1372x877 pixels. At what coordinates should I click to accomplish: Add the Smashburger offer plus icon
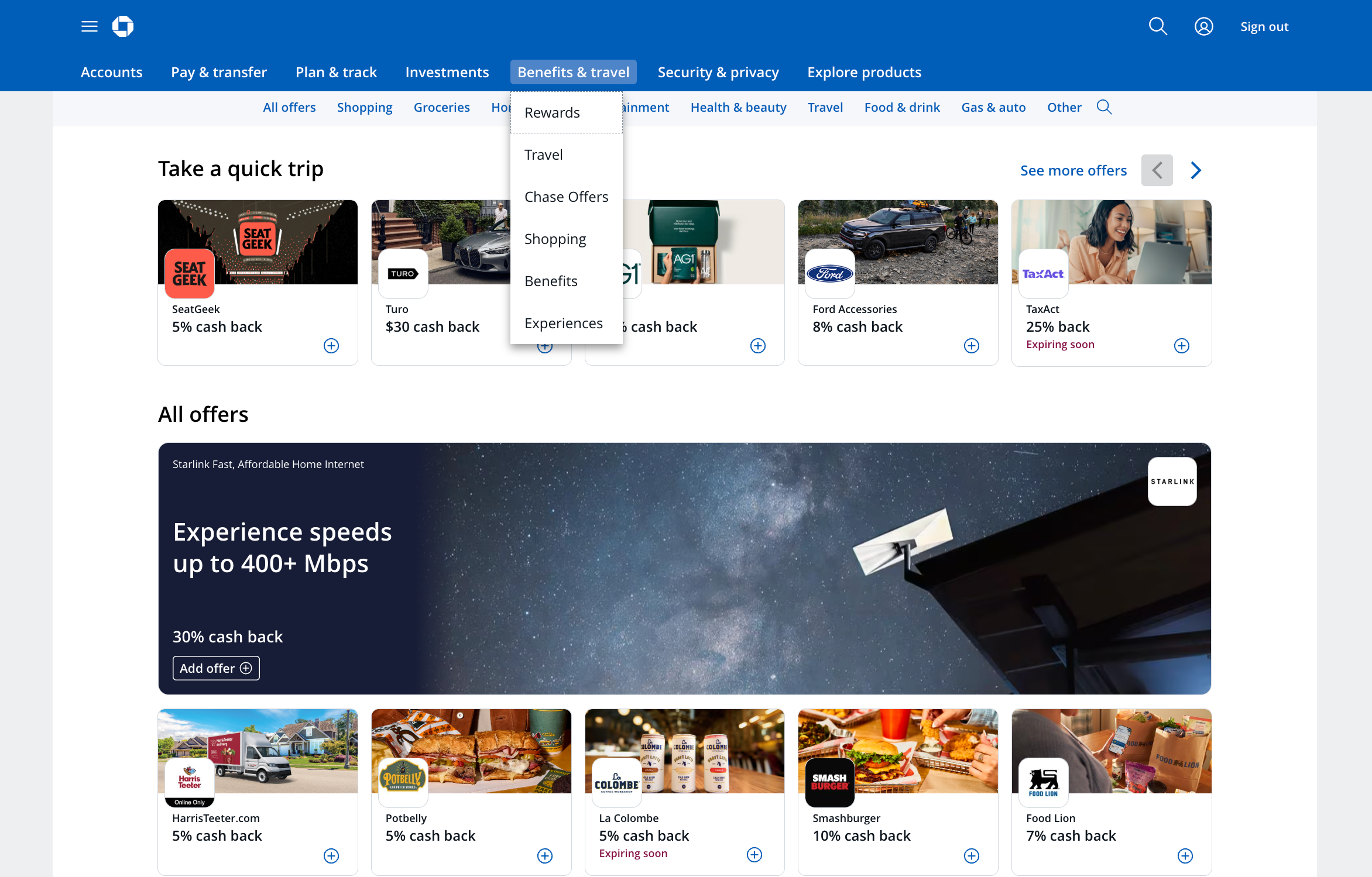[x=972, y=856]
